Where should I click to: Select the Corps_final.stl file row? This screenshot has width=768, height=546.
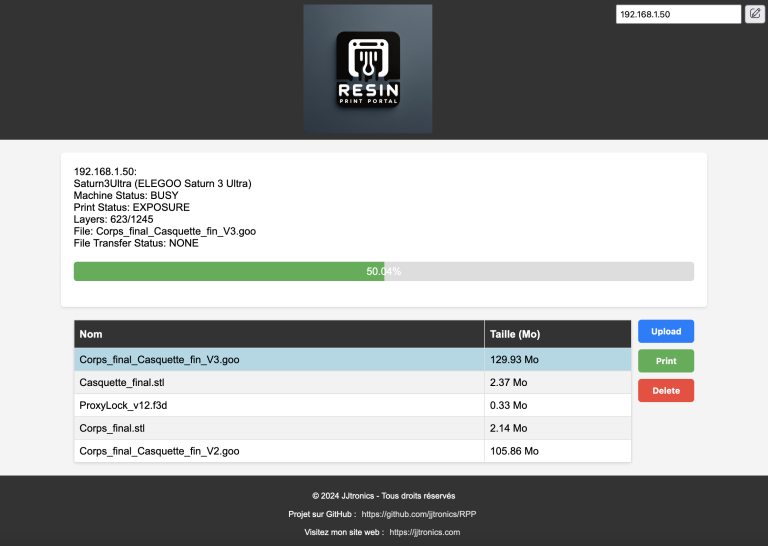click(353, 428)
